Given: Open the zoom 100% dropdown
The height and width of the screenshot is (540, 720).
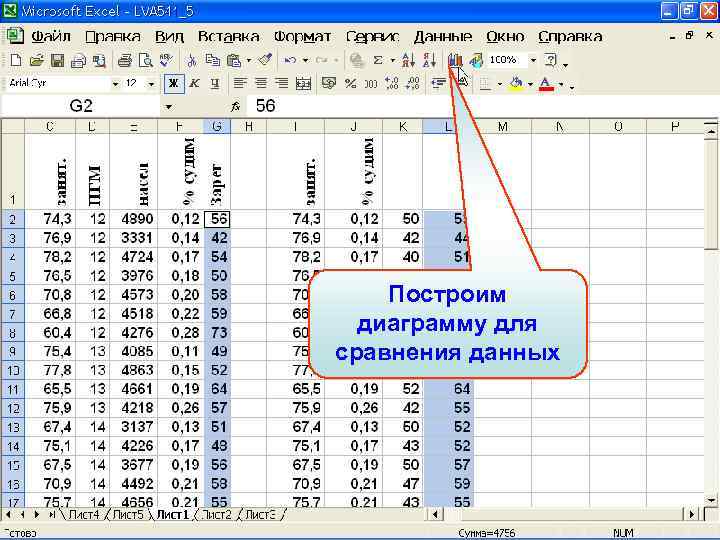Looking at the screenshot, I should click(x=533, y=60).
